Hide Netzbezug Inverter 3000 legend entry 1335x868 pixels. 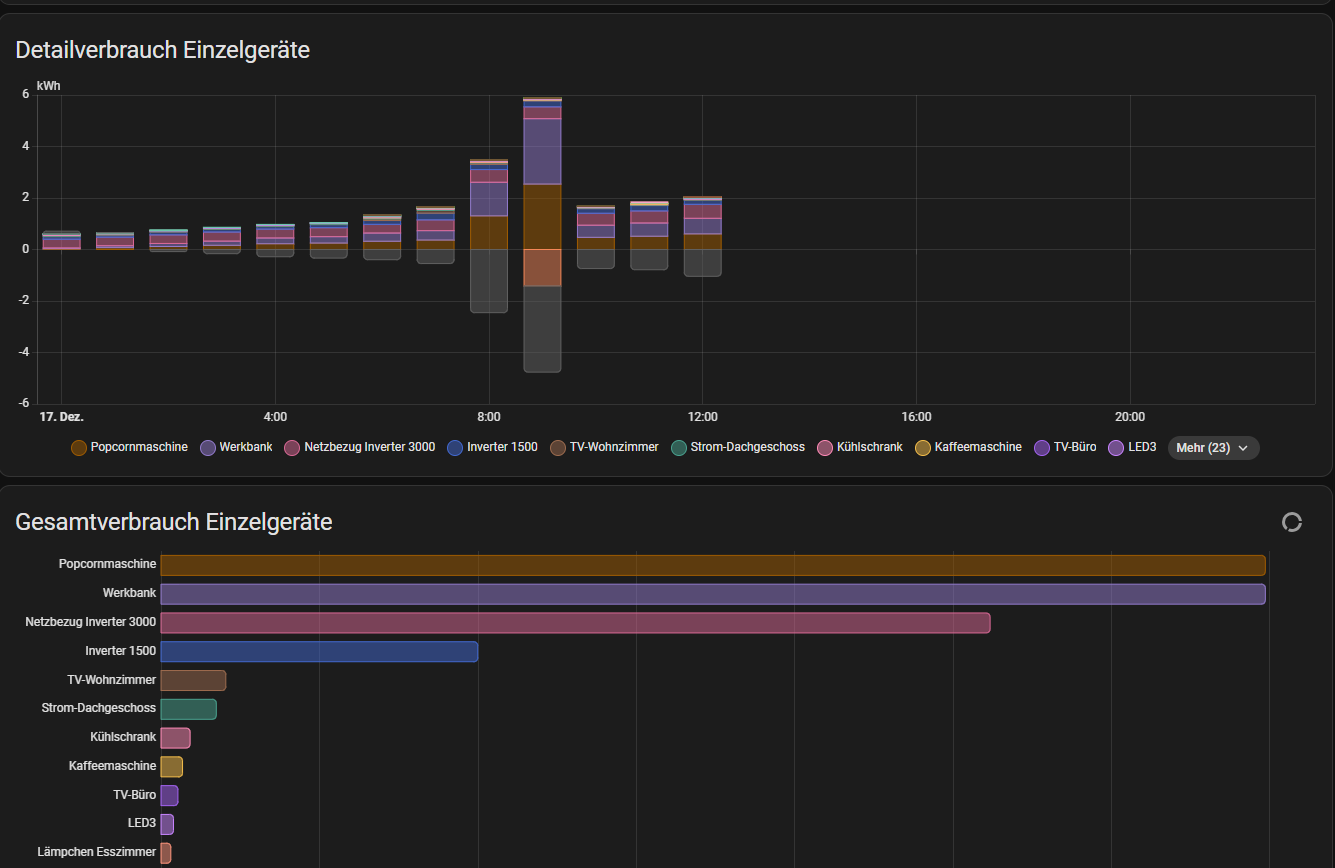(x=360, y=448)
